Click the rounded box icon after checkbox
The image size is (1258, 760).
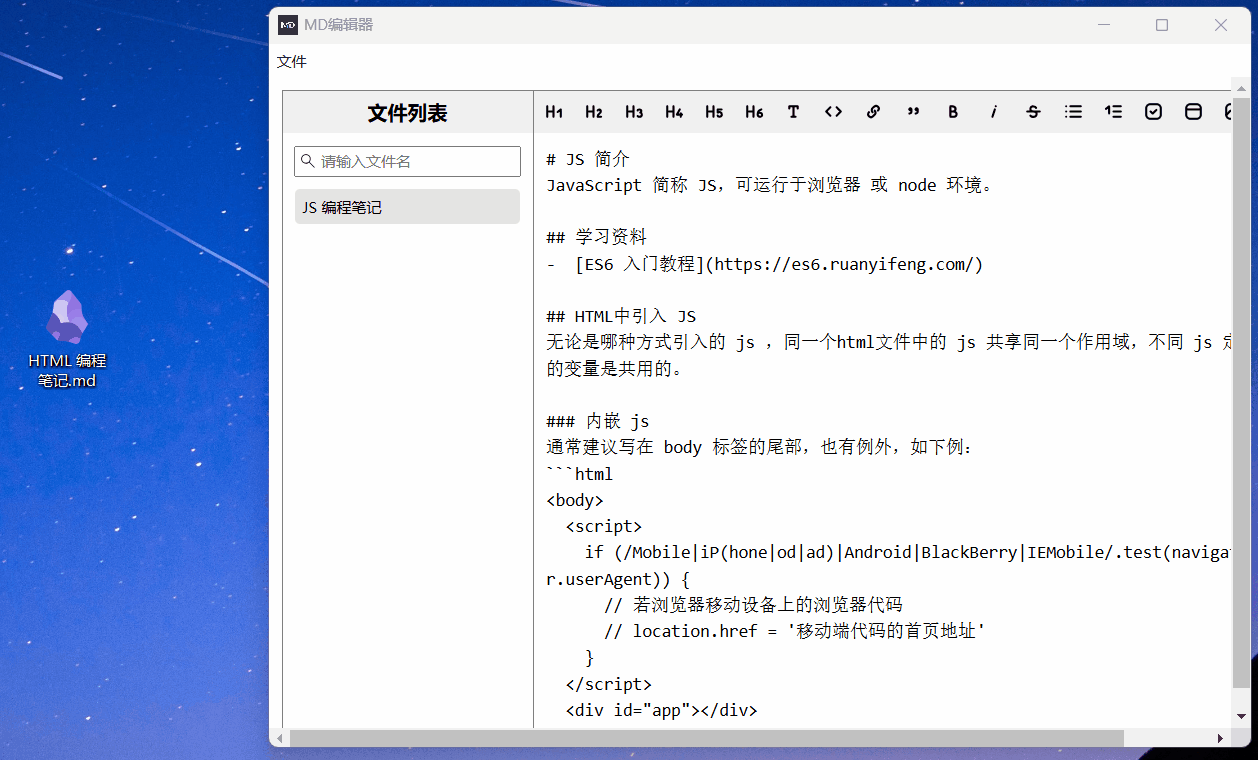(x=1193, y=112)
